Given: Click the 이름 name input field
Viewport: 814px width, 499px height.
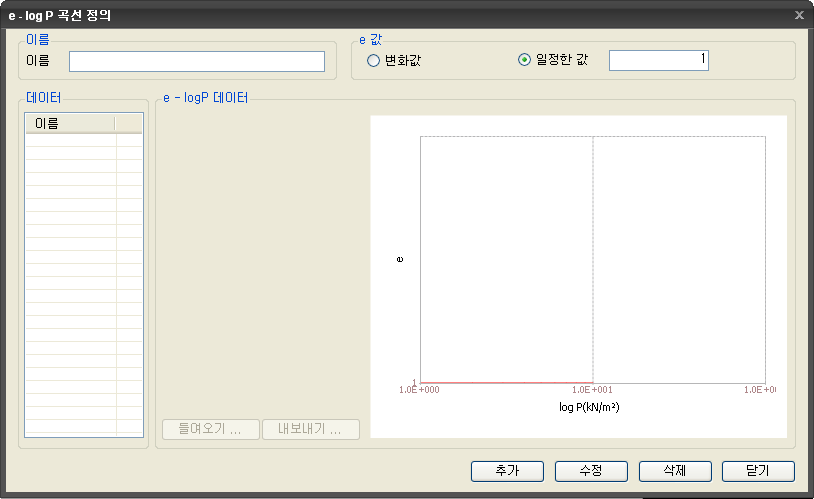Looking at the screenshot, I should click(x=197, y=62).
